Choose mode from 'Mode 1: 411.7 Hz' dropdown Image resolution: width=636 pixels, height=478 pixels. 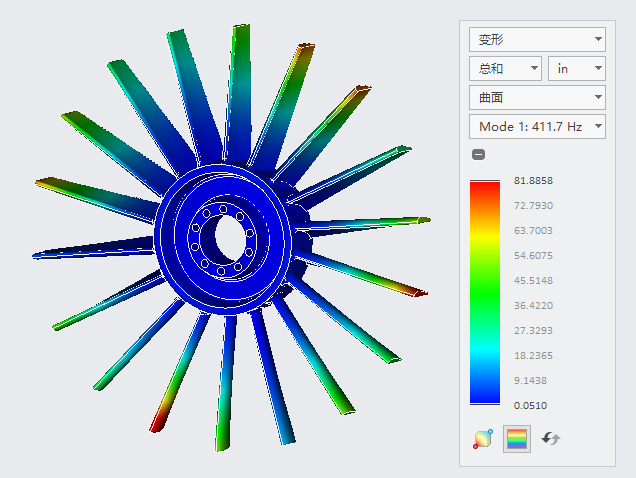(537, 126)
